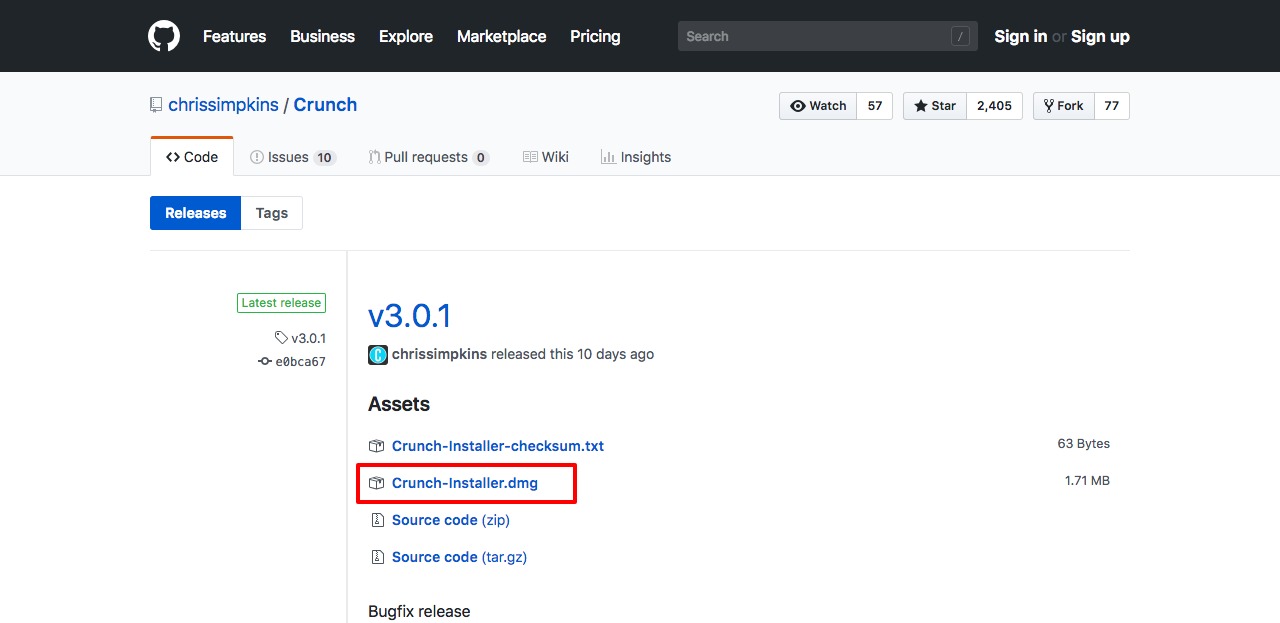The height and width of the screenshot is (623, 1280).
Task: Select the Releases view button
Action: pos(196,213)
